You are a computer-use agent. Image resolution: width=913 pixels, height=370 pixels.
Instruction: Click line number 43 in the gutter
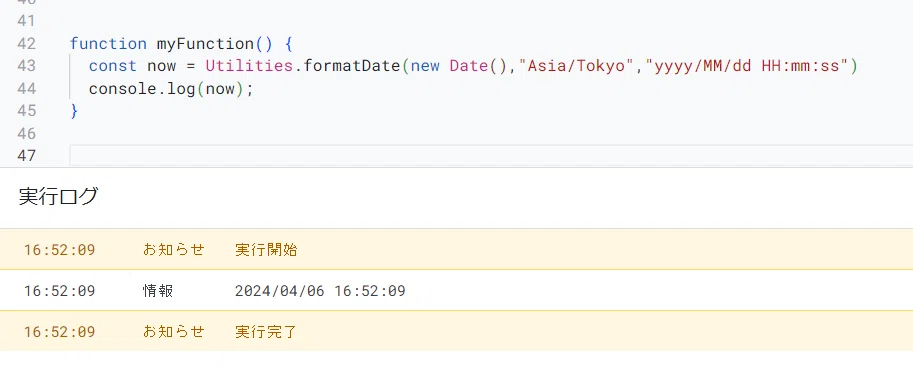click(27, 66)
